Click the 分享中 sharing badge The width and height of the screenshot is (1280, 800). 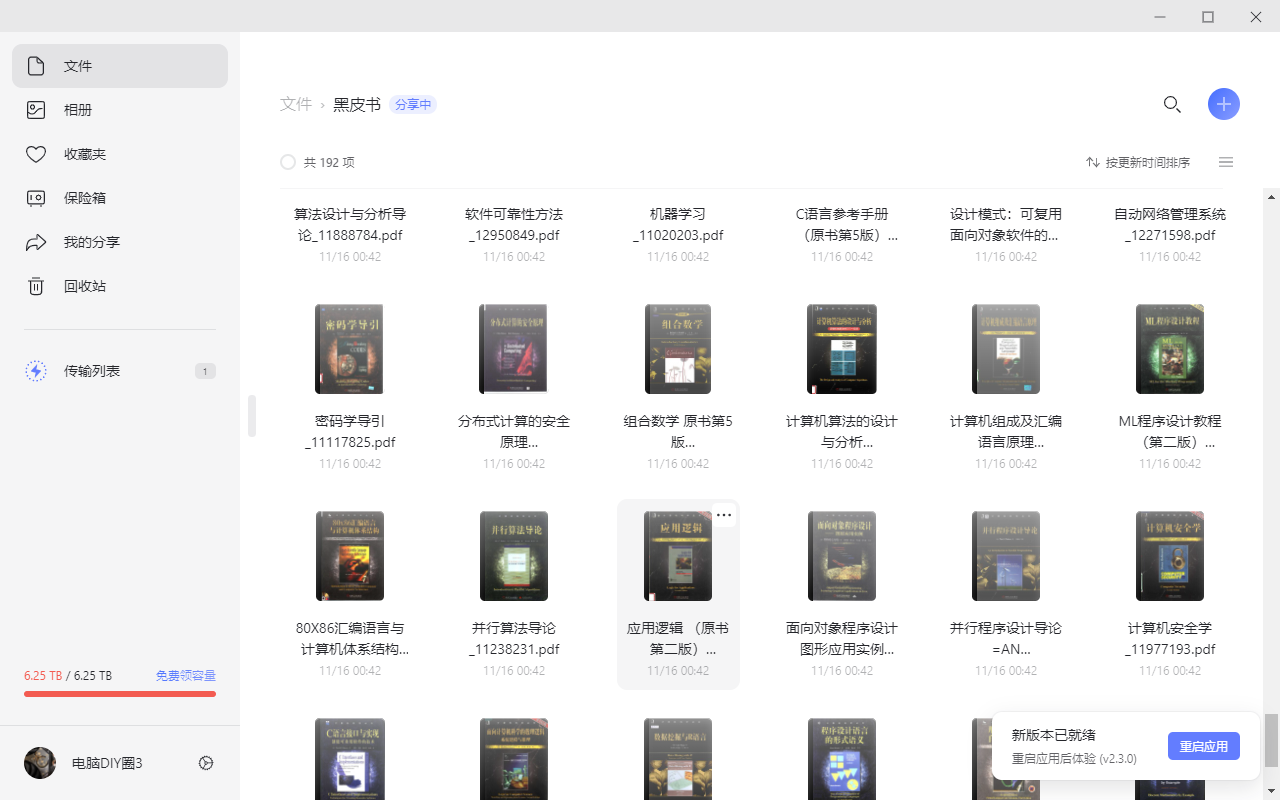click(413, 104)
